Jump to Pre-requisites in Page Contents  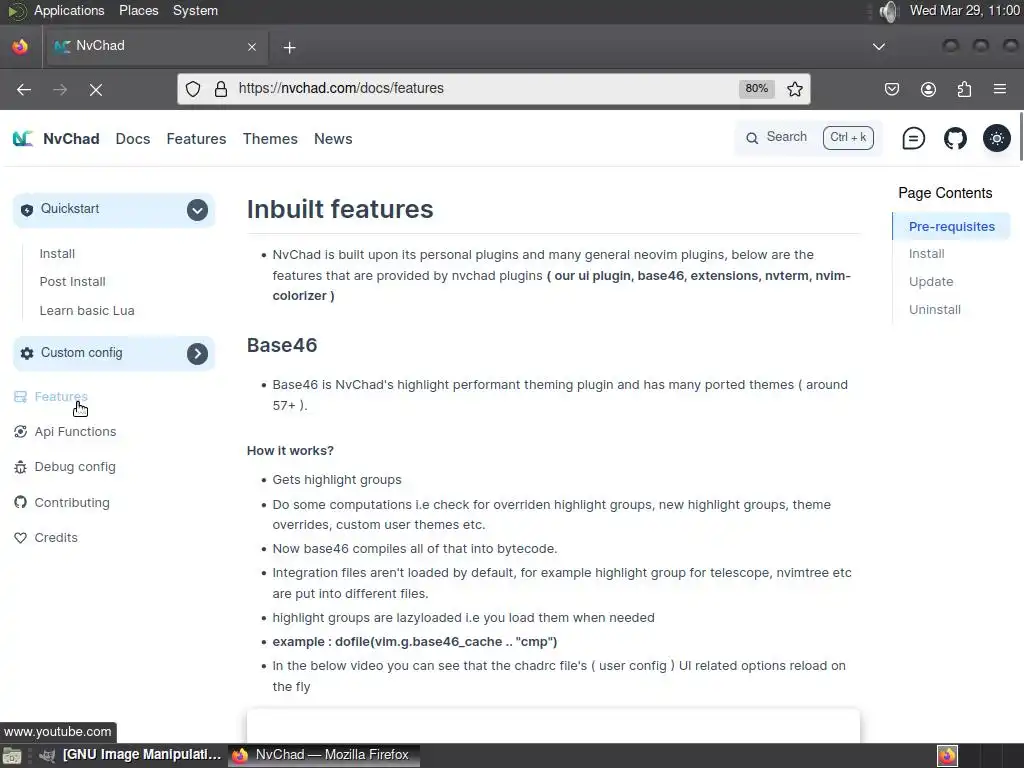(952, 227)
